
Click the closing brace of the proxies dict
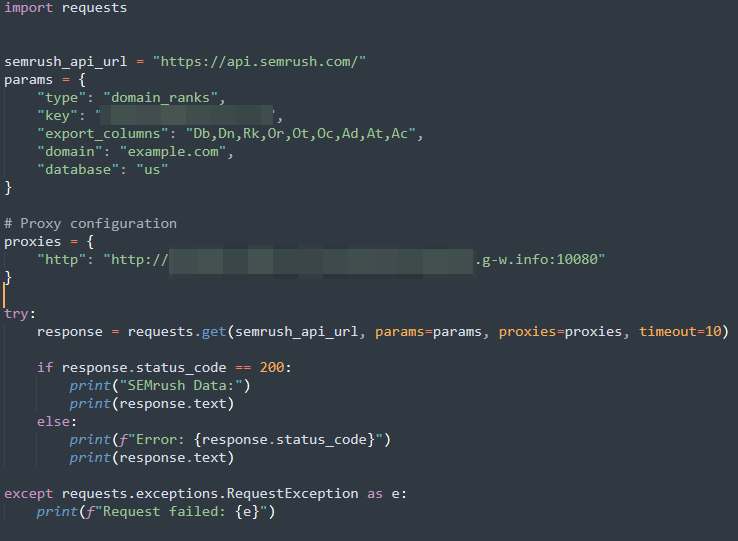coord(8,278)
